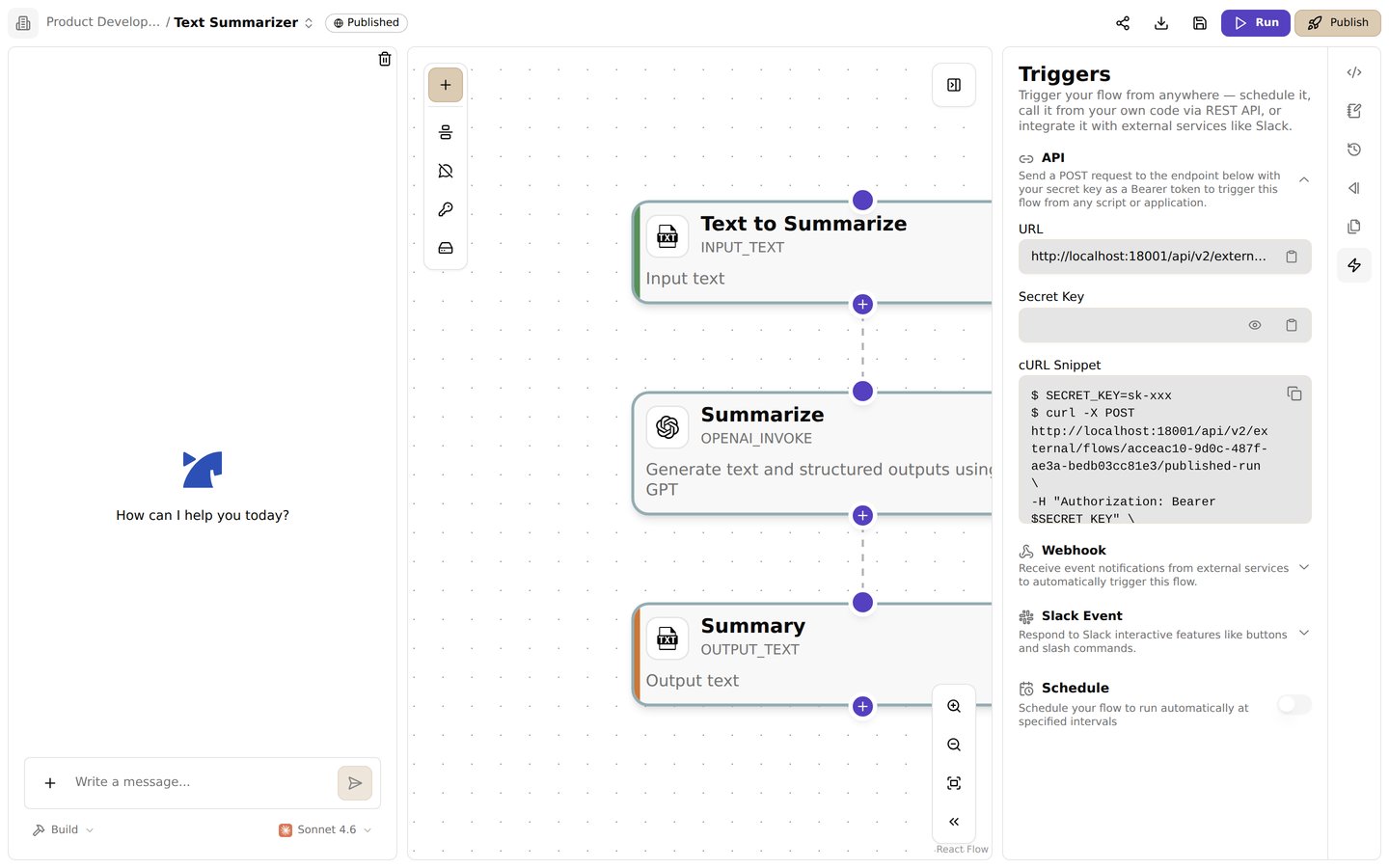Clear chat with the trash icon
The height and width of the screenshot is (868, 1389).
click(x=385, y=59)
